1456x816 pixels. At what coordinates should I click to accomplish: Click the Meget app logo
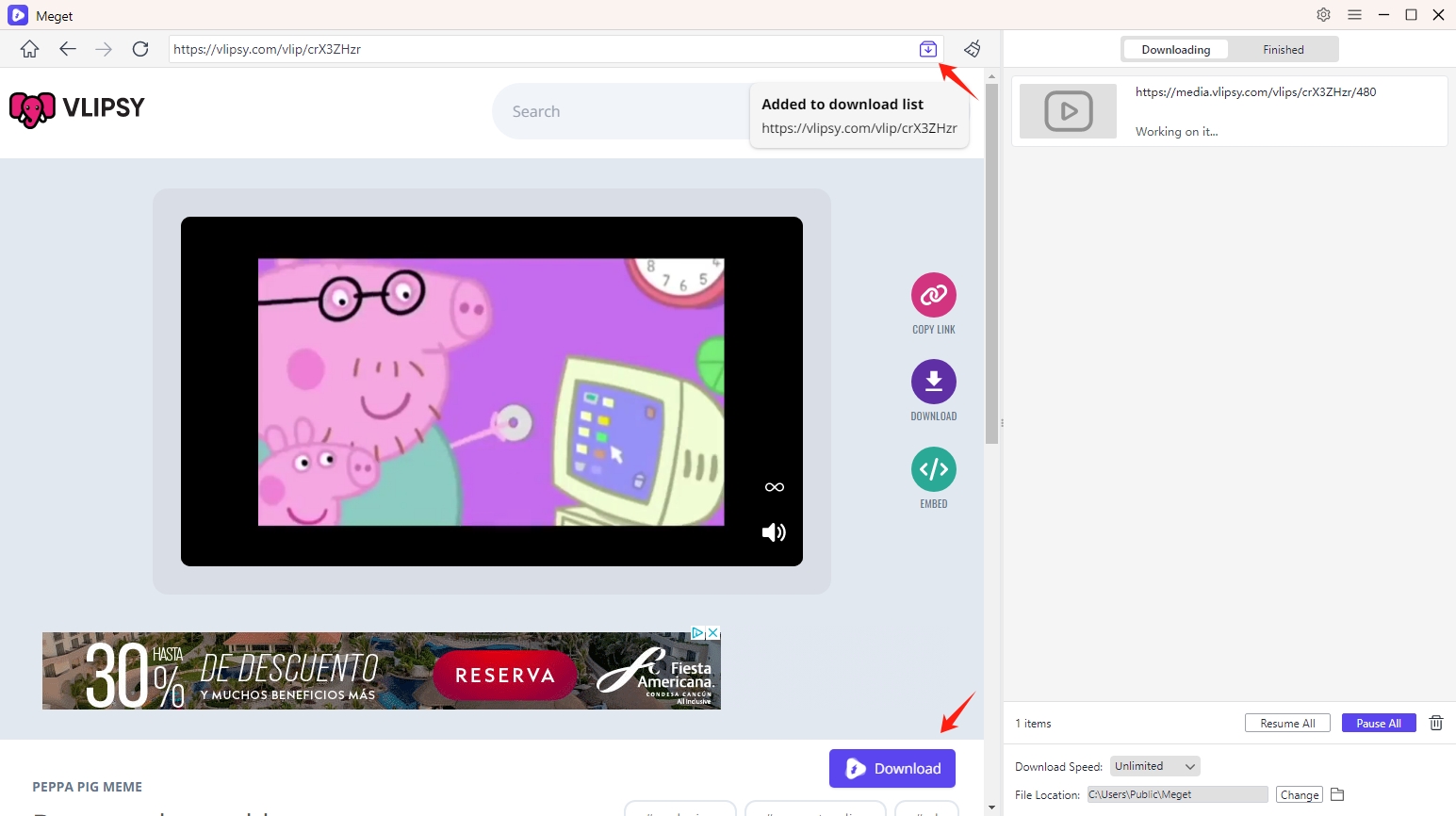tap(17, 15)
